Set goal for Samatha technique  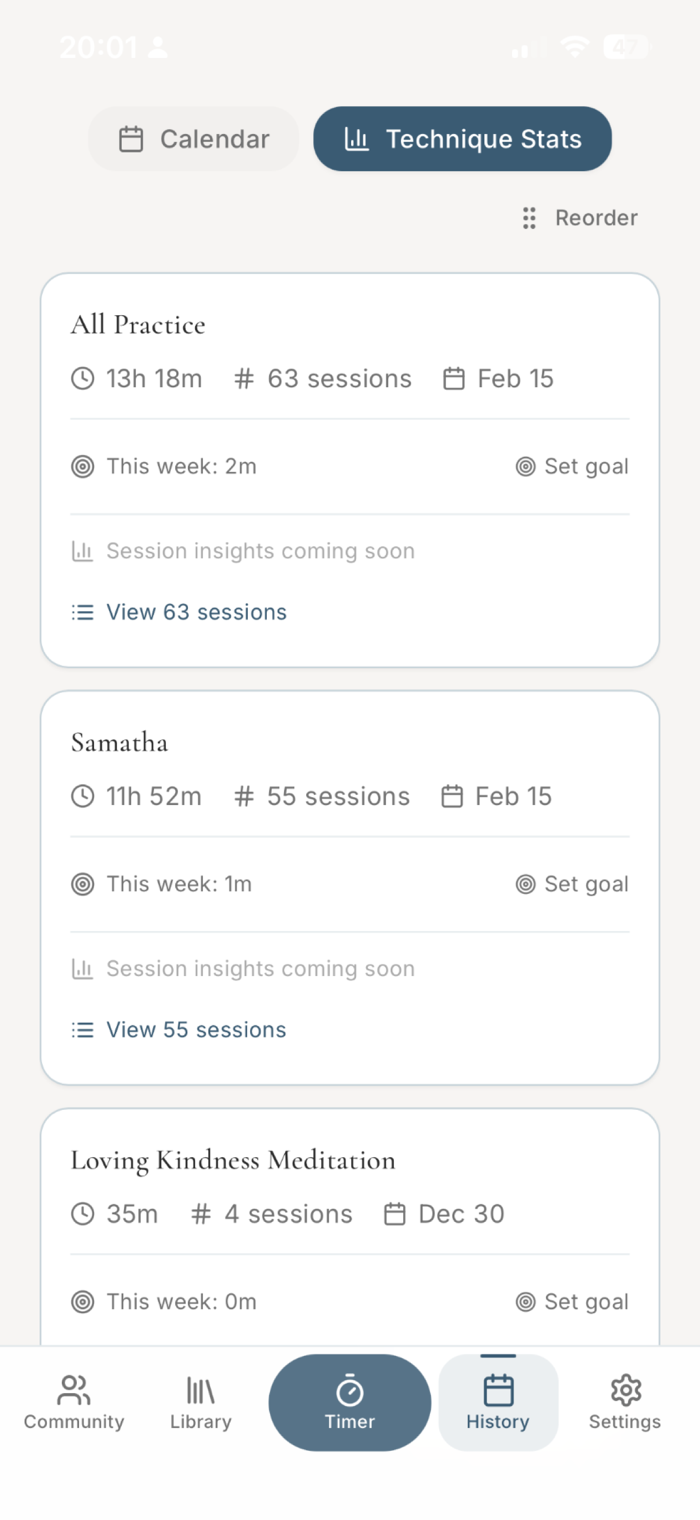pyautogui.click(x=573, y=884)
